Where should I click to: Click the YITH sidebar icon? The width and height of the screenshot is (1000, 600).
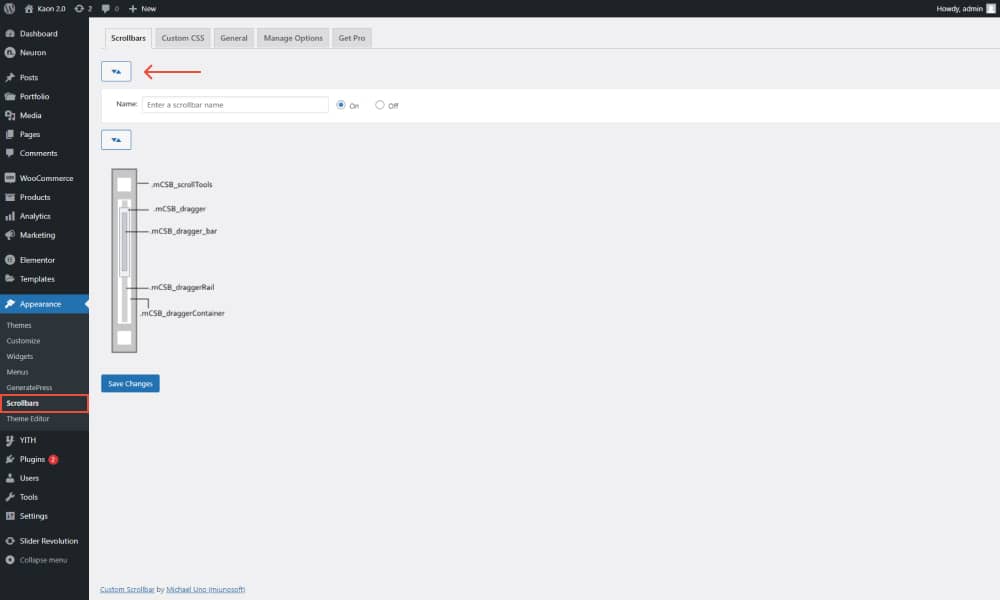click(x=12, y=439)
